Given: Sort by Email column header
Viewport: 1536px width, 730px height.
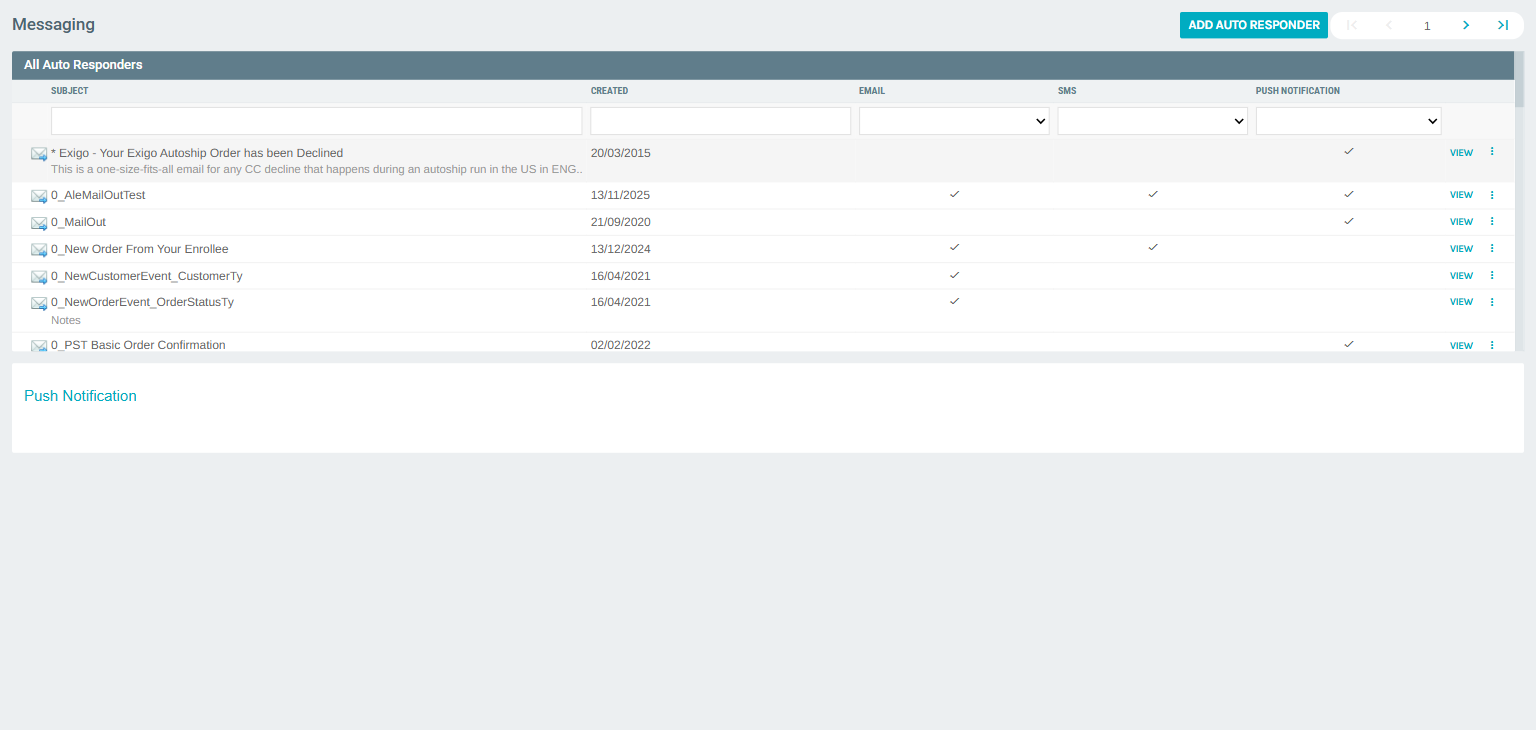Looking at the screenshot, I should click(872, 91).
